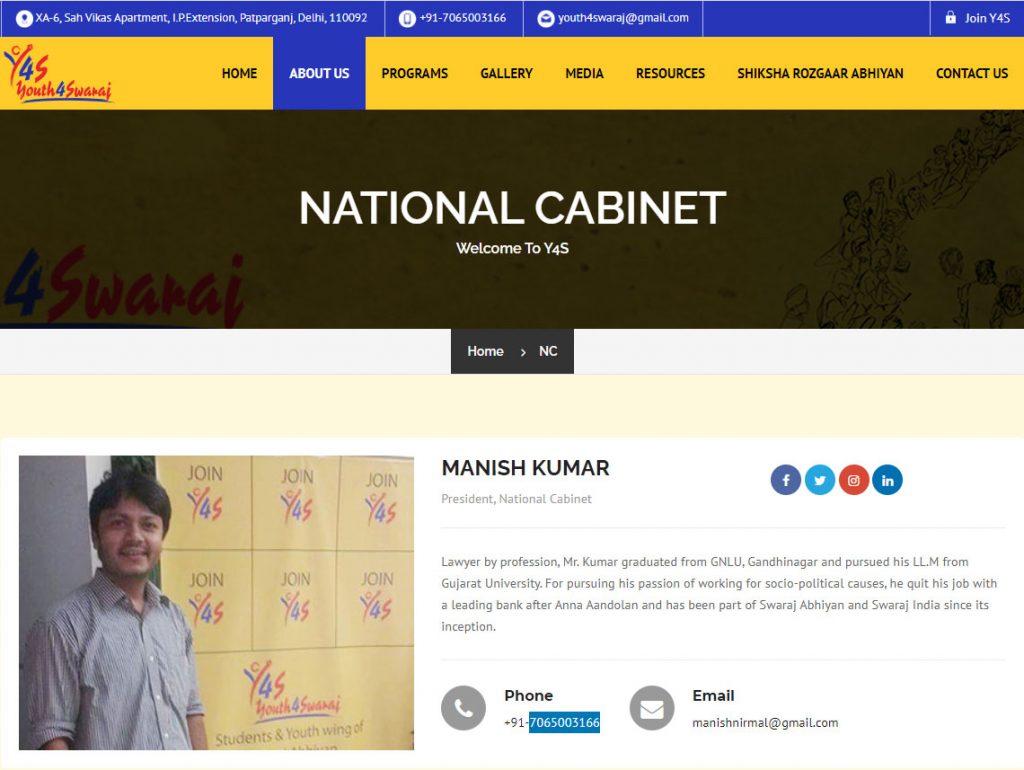Click the Join Y4S link
Screen dimensions: 1024x770
tap(987, 18)
